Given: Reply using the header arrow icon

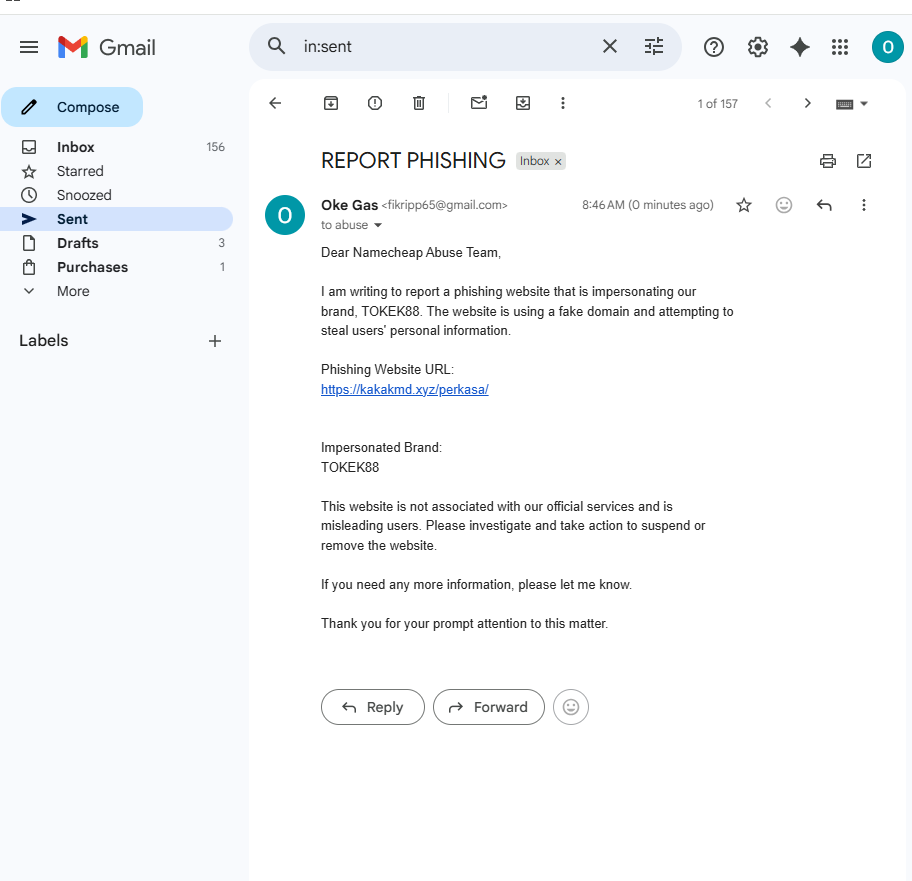Looking at the screenshot, I should click(x=824, y=205).
